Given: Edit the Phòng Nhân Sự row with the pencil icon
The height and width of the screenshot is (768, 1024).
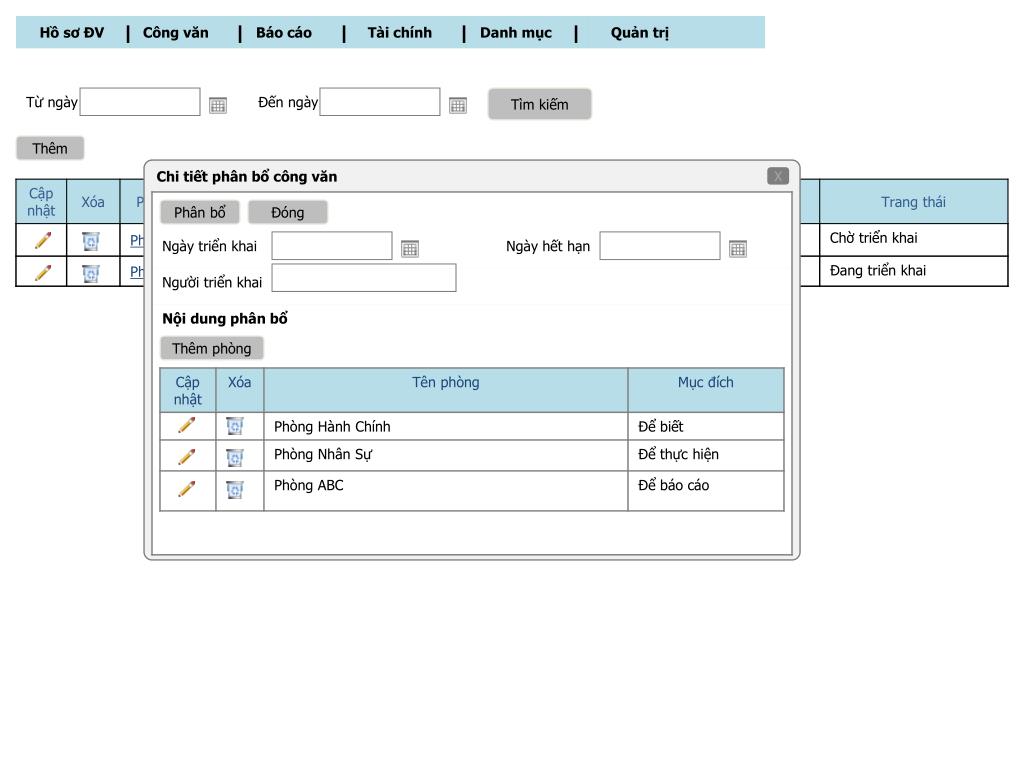Looking at the screenshot, I should click(x=187, y=456).
